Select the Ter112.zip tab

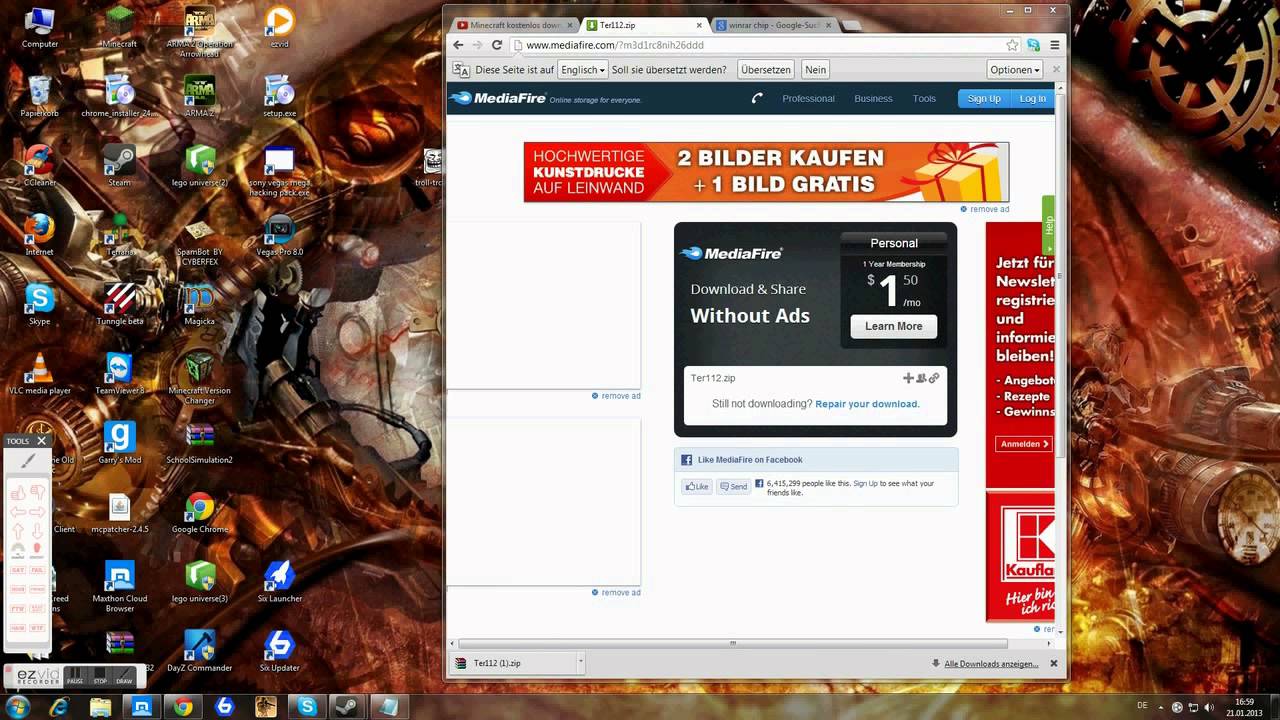[x=645, y=24]
